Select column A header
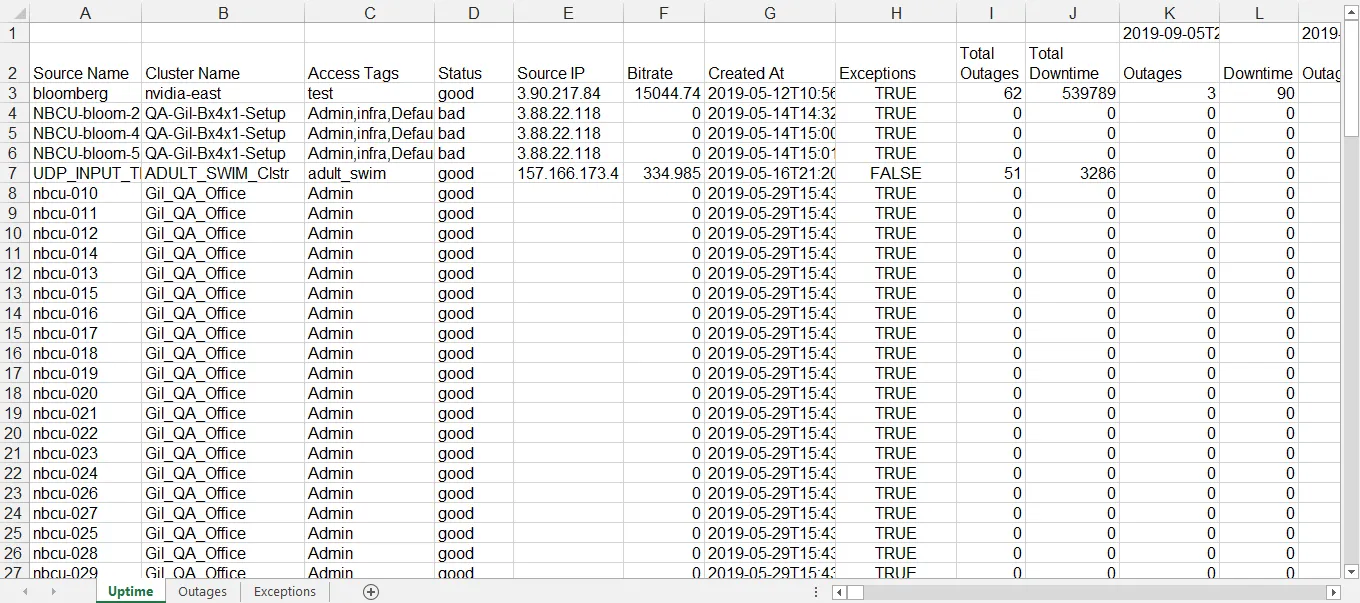 [x=85, y=13]
